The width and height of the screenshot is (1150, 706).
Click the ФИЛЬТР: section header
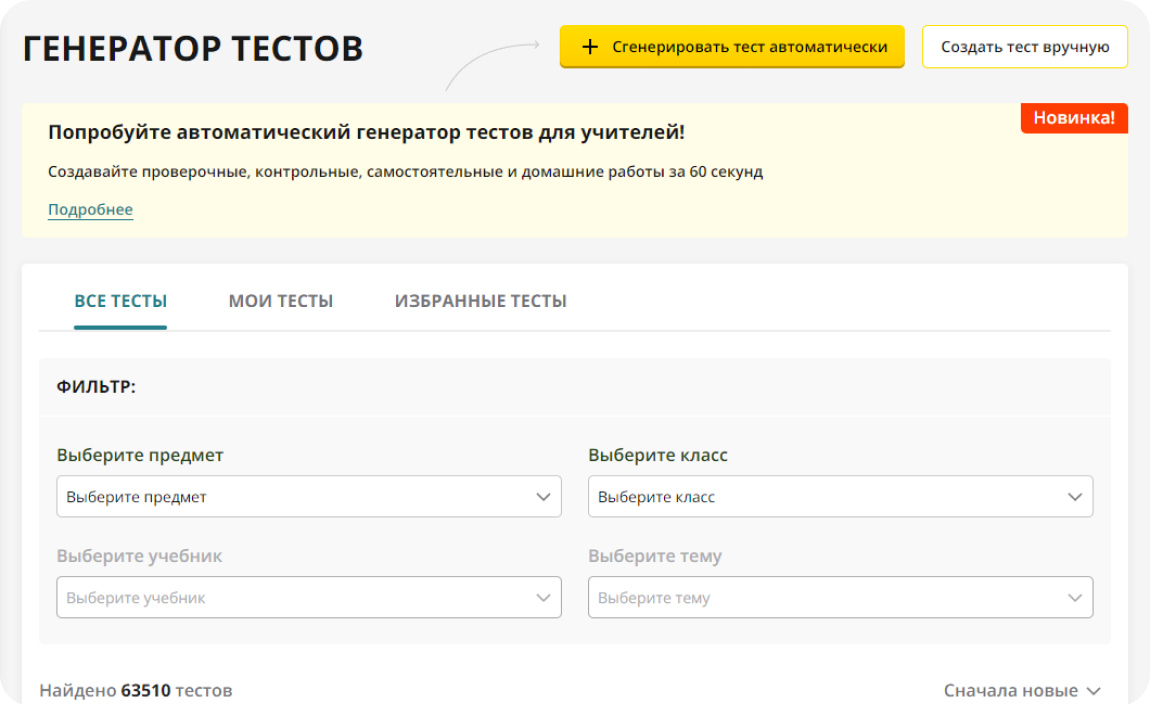[x=96, y=387]
